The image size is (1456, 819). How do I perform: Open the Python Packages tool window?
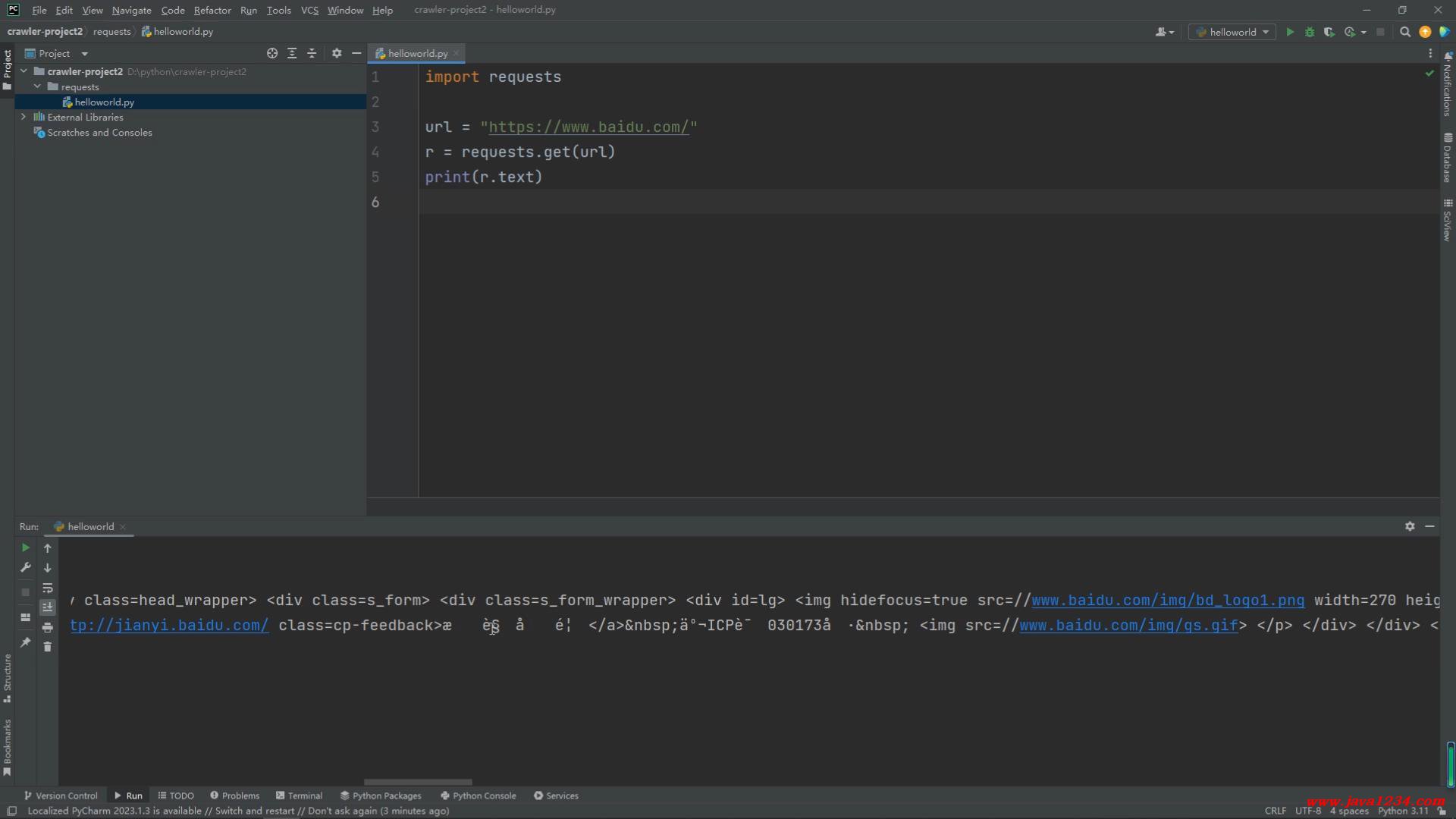click(381, 795)
